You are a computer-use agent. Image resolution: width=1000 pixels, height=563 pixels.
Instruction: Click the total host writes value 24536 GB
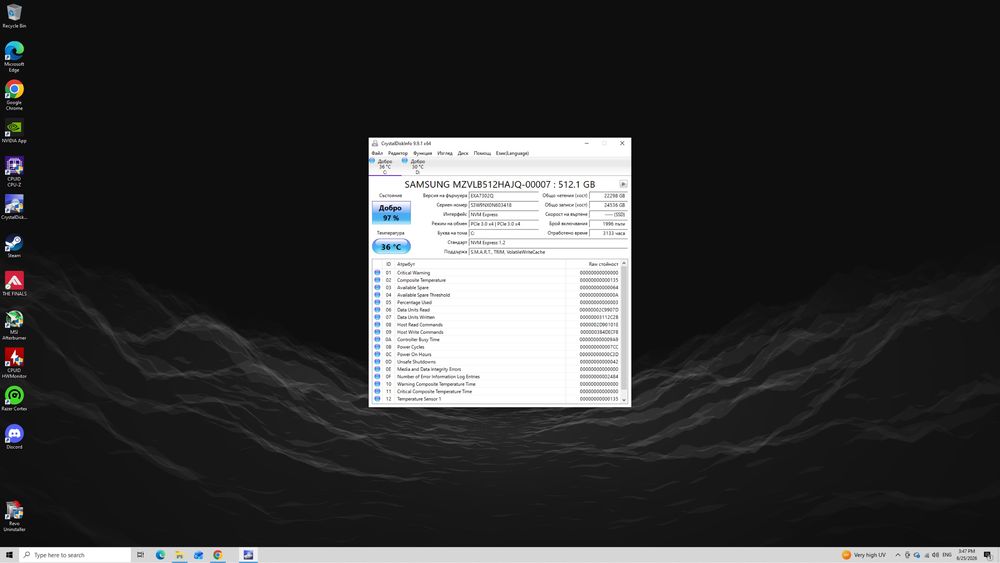click(x=608, y=205)
